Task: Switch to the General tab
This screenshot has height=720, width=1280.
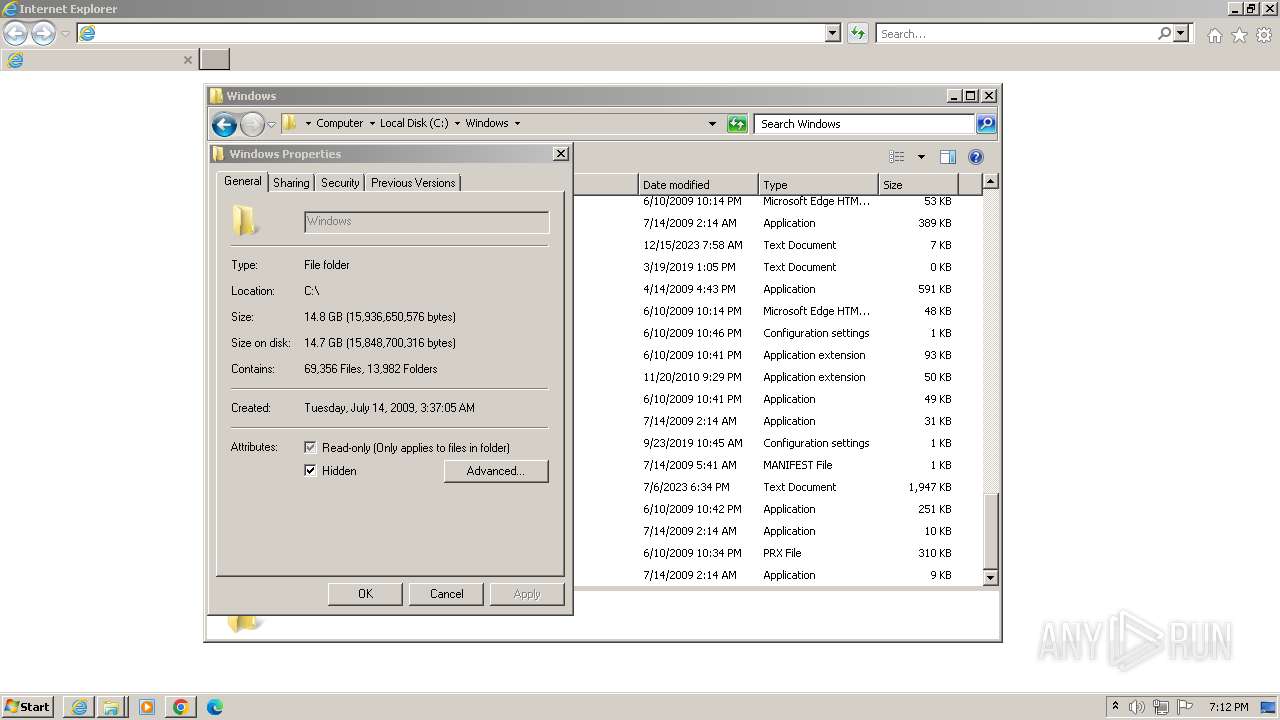Action: 242,181
